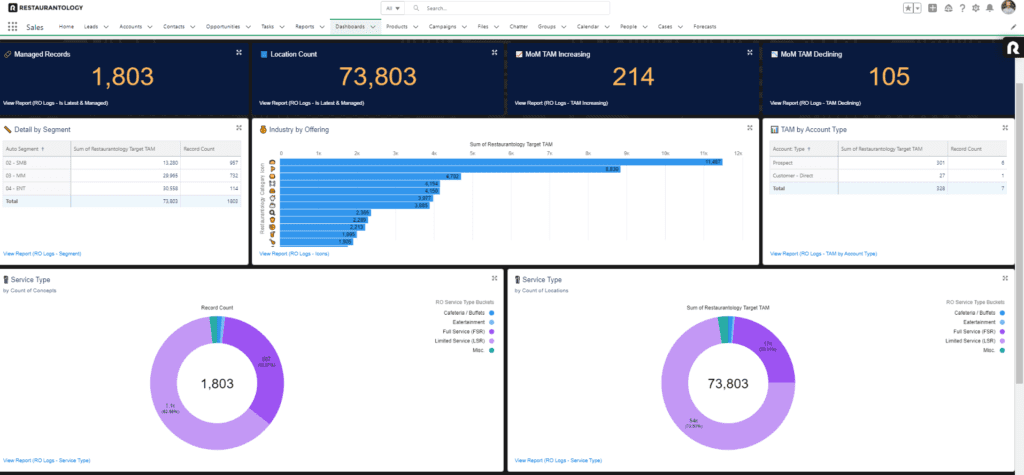Open the Accounts tab
The width and height of the screenshot is (1024, 475).
point(131,27)
